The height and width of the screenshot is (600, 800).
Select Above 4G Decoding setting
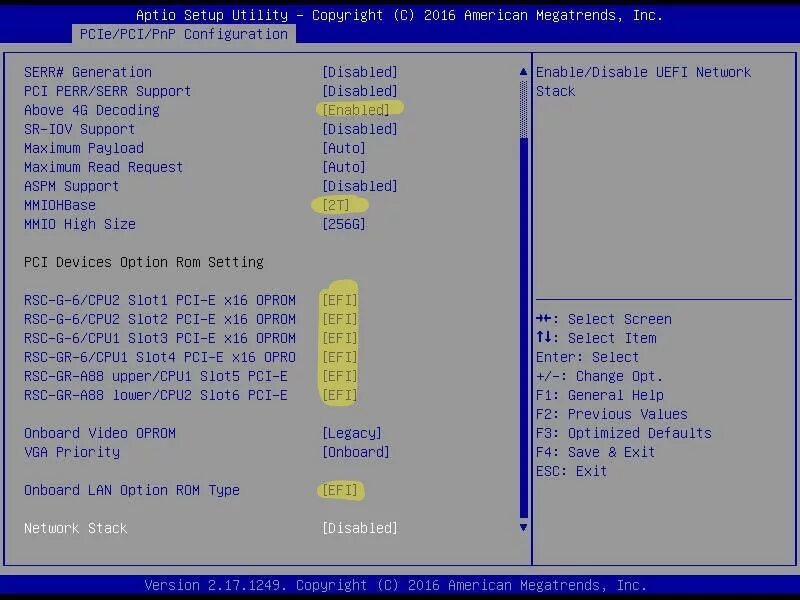click(x=92, y=110)
